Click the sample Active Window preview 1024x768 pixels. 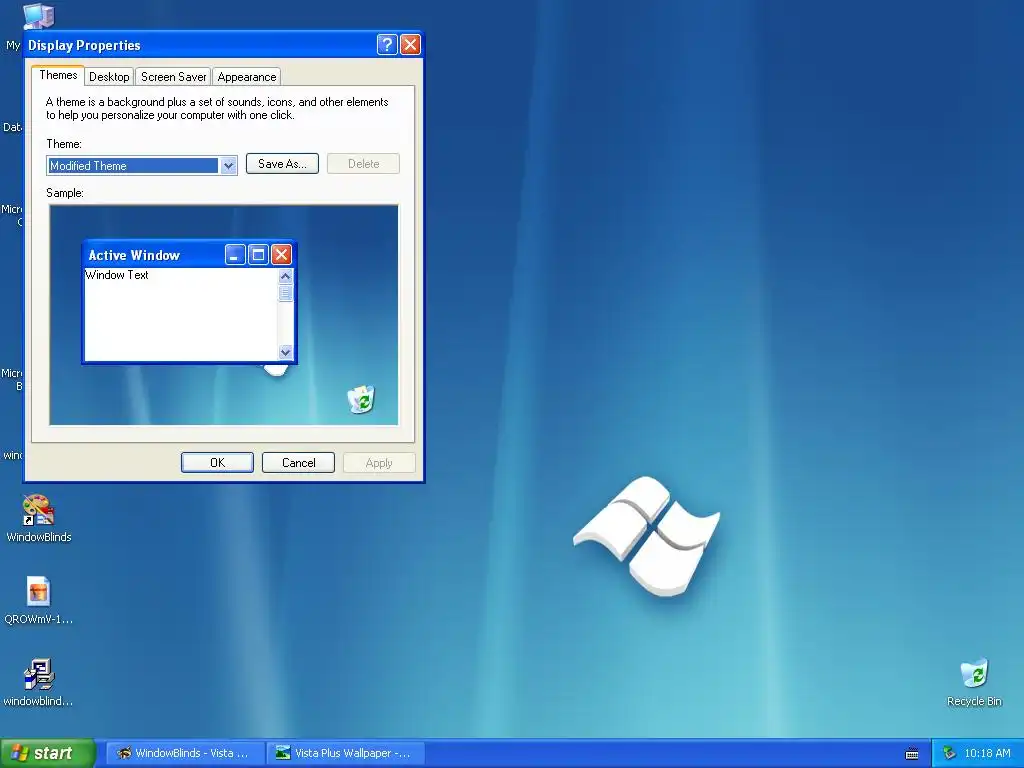189,302
